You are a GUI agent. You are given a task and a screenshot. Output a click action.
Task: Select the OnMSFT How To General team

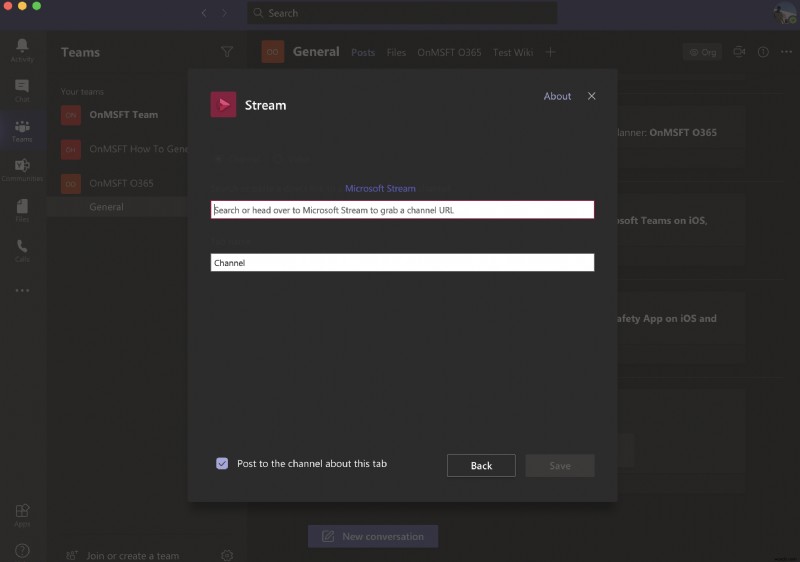tap(123, 149)
